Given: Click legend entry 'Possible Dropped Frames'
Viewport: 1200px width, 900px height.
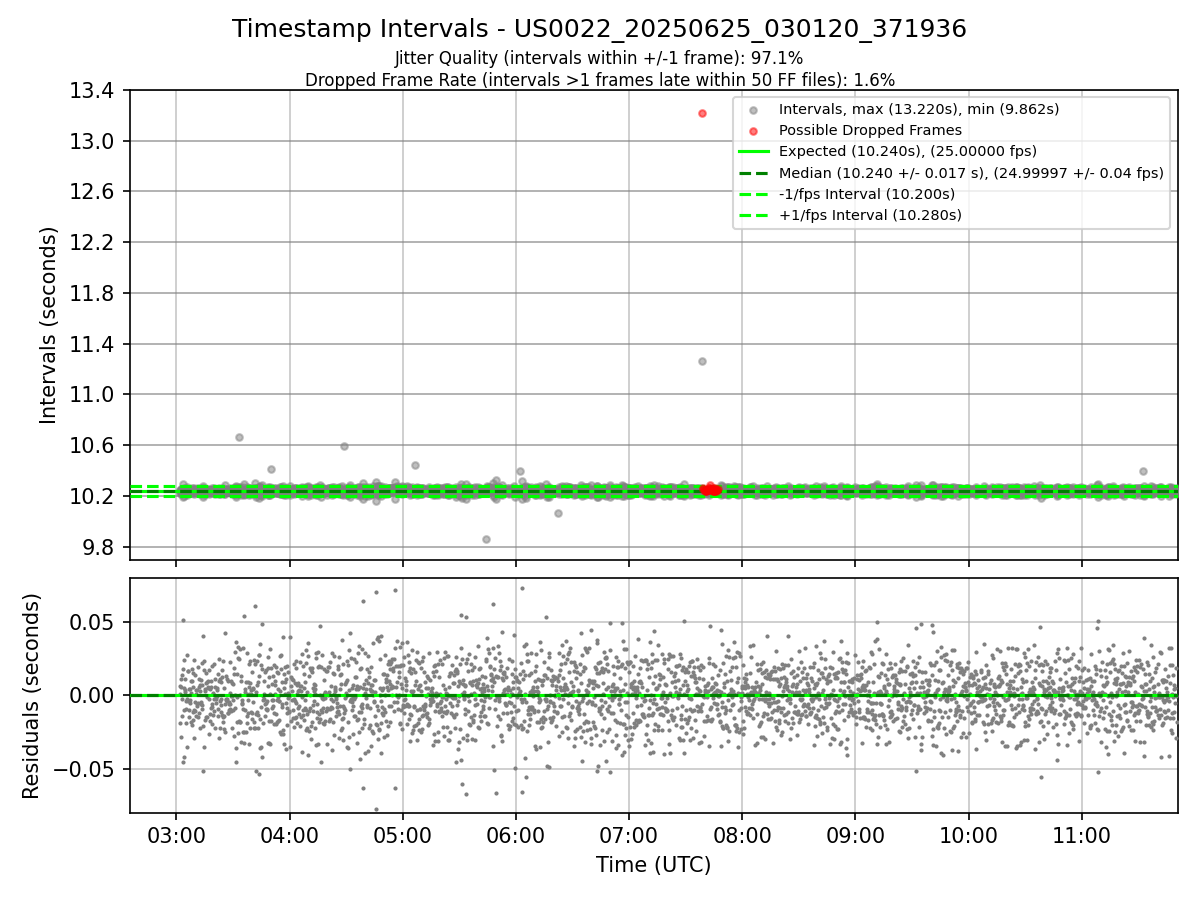Looking at the screenshot, I should pyautogui.click(x=870, y=130).
